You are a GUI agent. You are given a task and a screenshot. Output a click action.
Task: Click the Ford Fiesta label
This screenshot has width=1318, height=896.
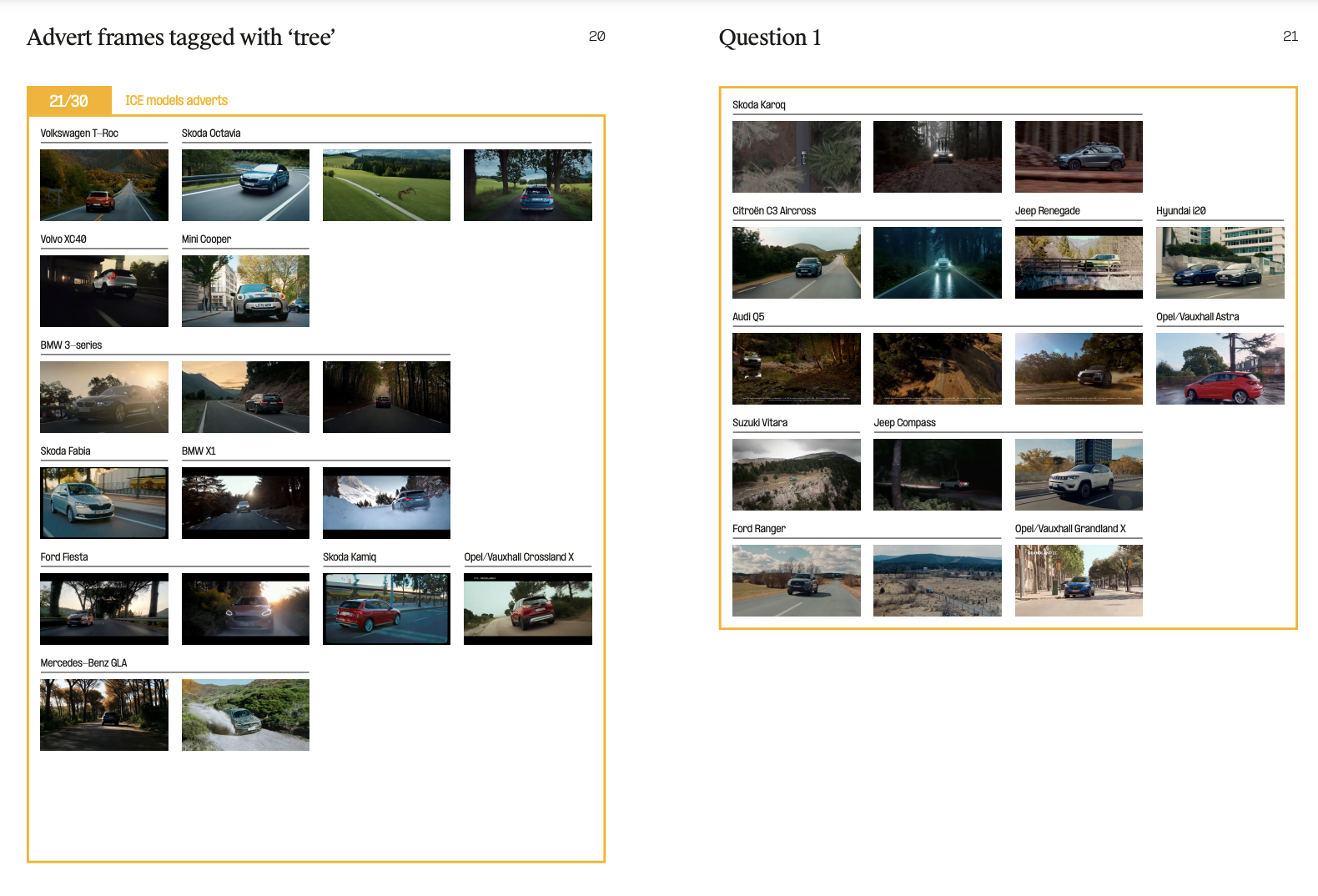click(64, 557)
